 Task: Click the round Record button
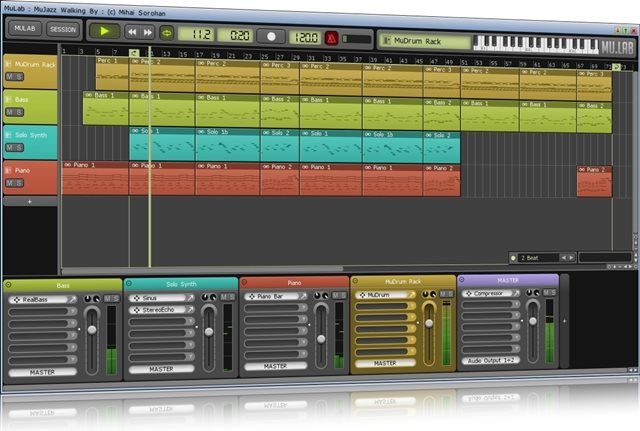pyautogui.click(x=271, y=37)
